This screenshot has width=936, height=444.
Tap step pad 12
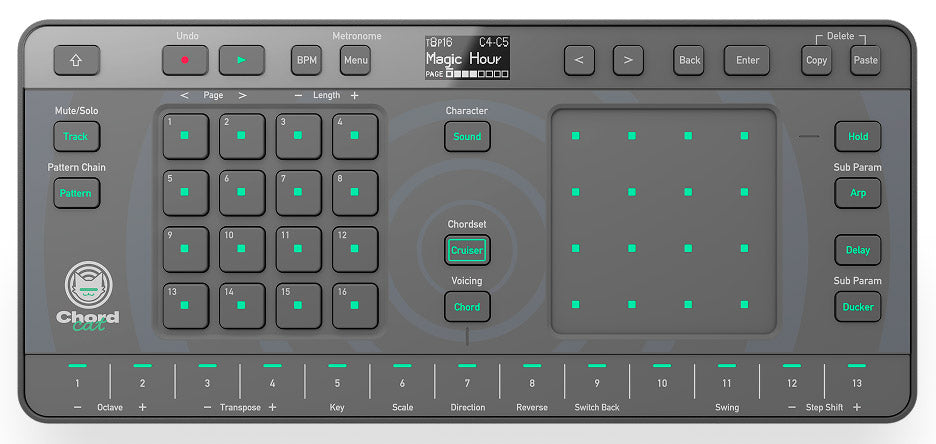coord(355,249)
